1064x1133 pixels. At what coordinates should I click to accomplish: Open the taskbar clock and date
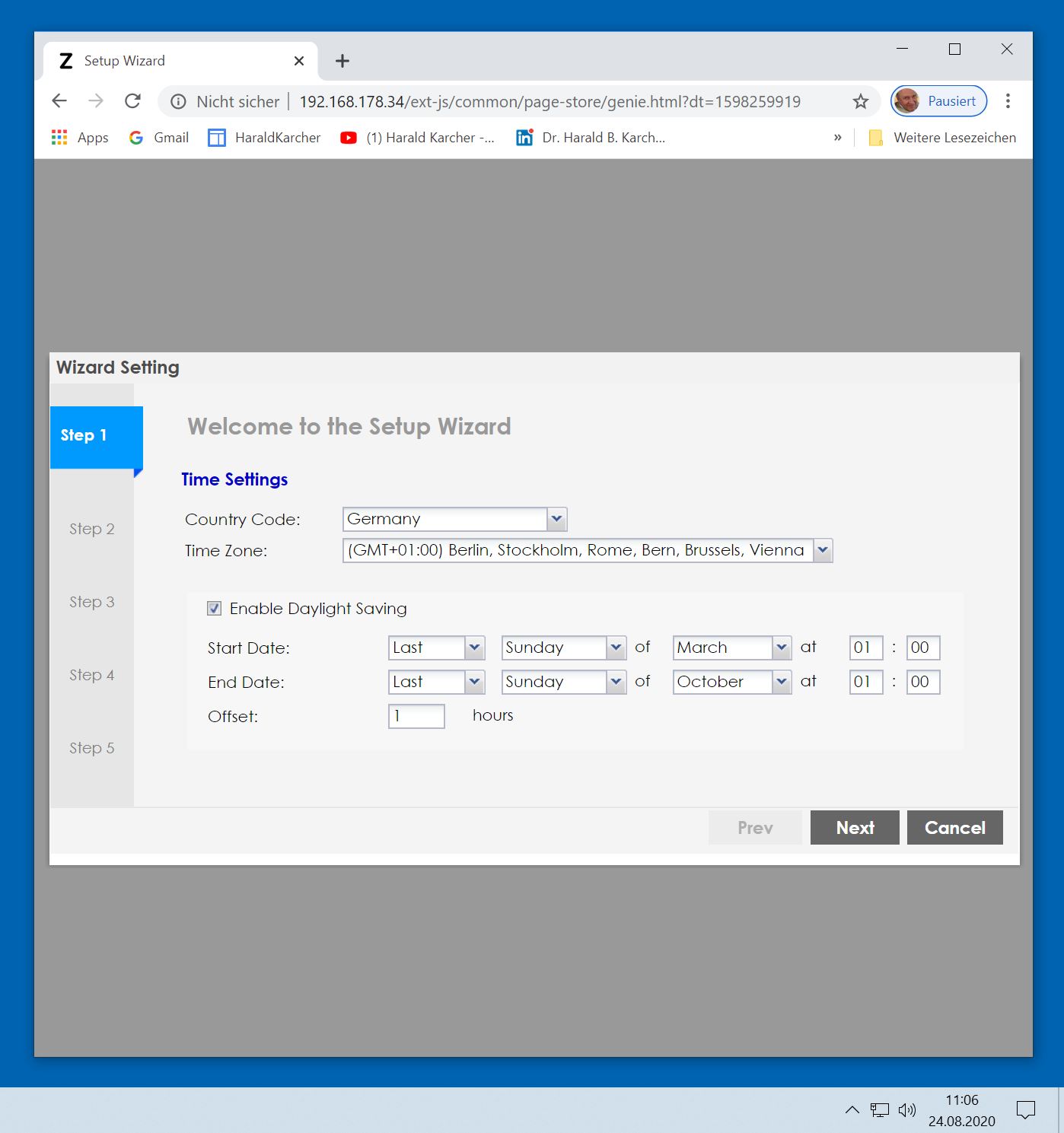click(962, 1110)
